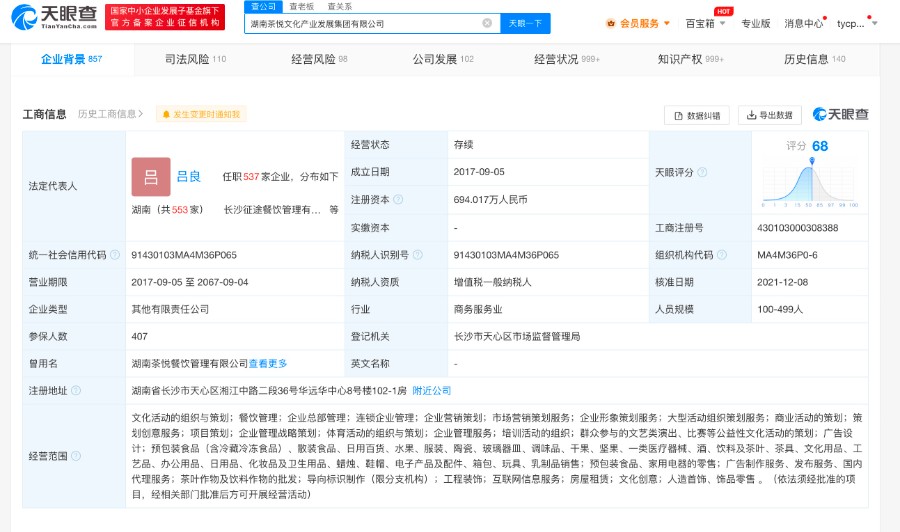Click the 天眼评分 score distribution chart
The image size is (900, 532).
(x=809, y=182)
